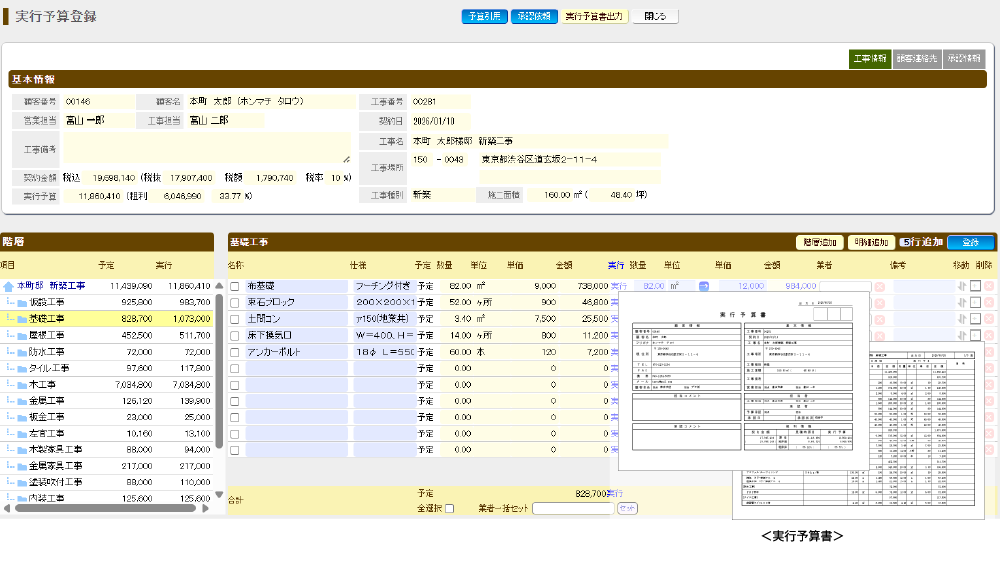The image size is (1000, 561).
Task: Click the hierarchy vertical scrollbar thumb
Action: point(219,370)
